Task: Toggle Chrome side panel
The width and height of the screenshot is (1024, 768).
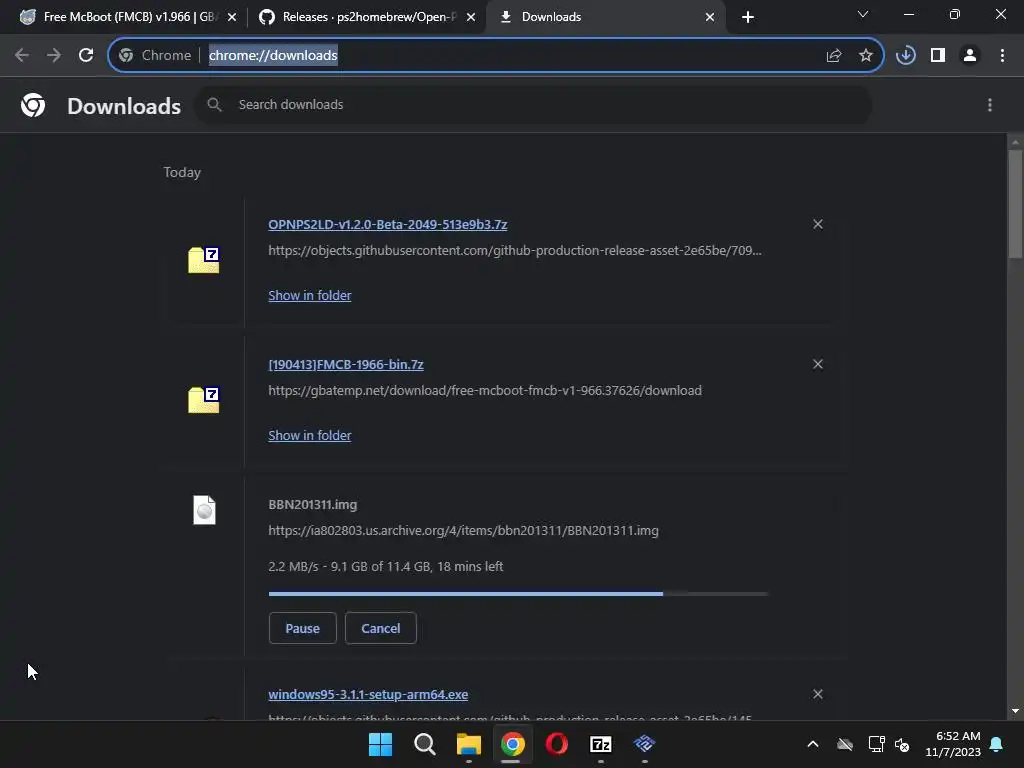Action: (x=938, y=56)
